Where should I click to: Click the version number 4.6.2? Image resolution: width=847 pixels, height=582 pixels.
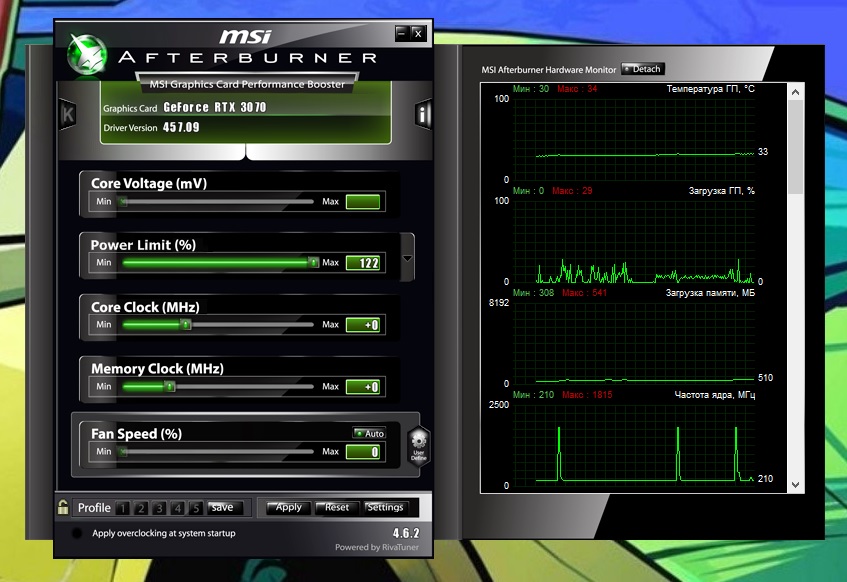[406, 533]
